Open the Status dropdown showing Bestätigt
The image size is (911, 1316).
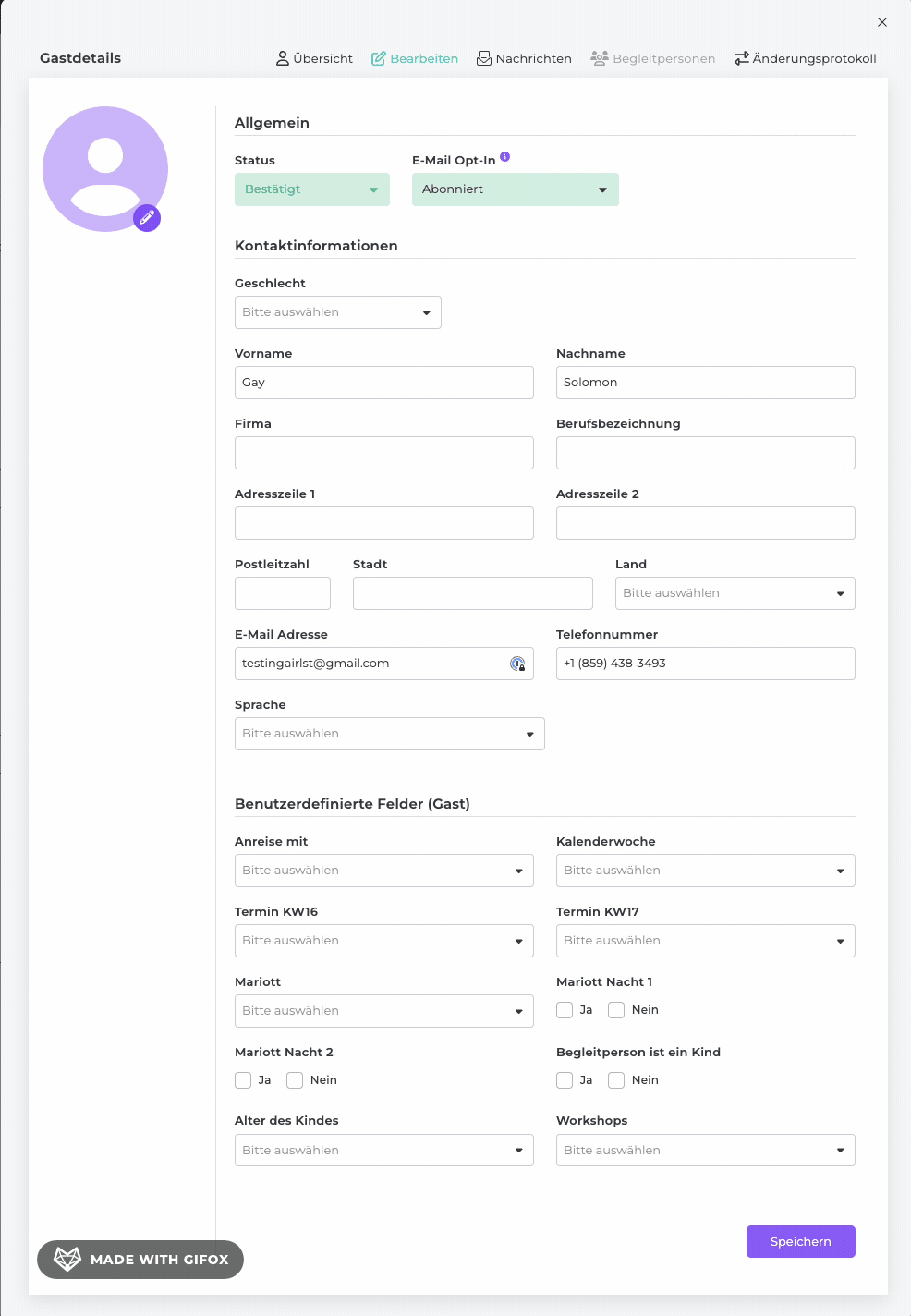[x=312, y=189]
